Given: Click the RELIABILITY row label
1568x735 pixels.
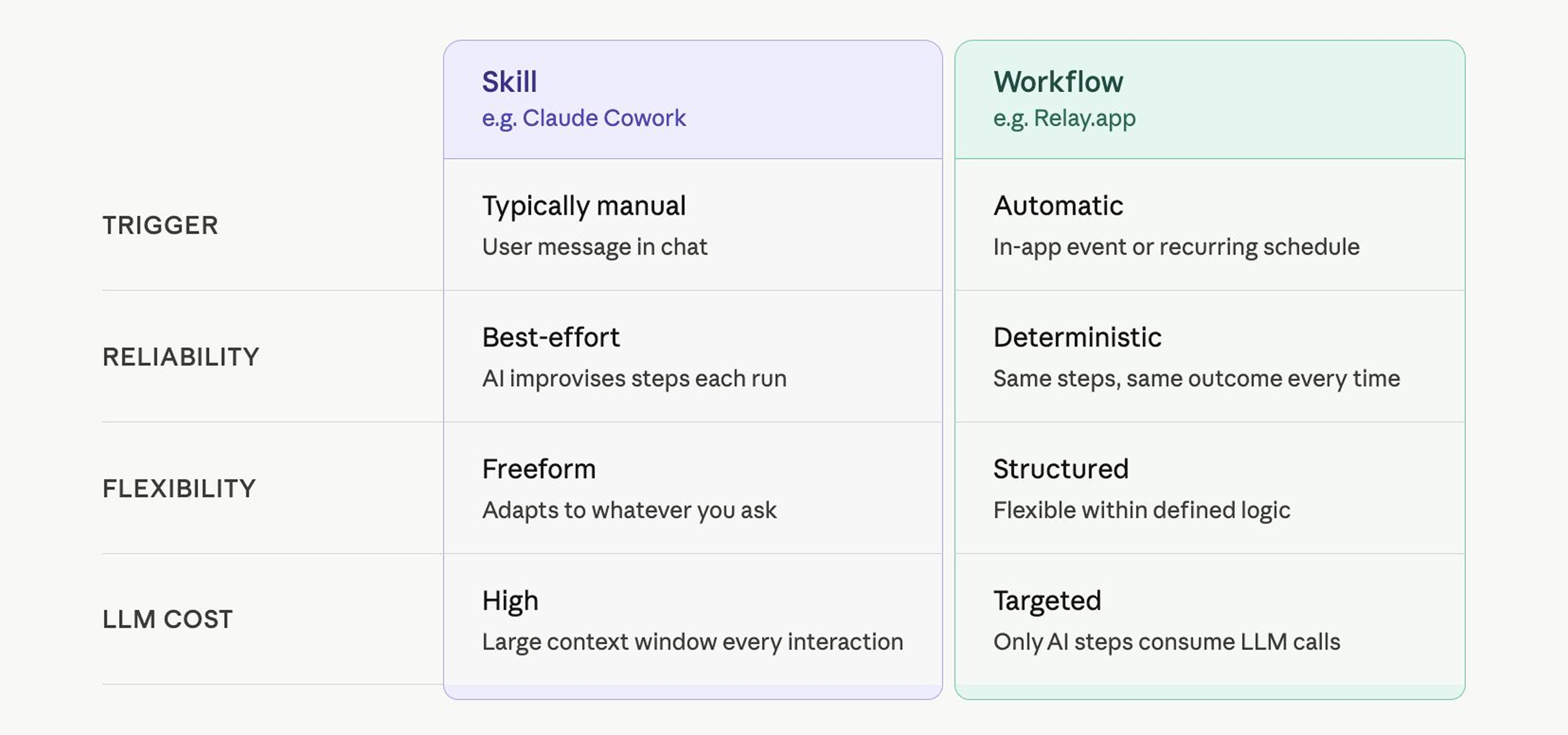Looking at the screenshot, I should pyautogui.click(x=181, y=357).
